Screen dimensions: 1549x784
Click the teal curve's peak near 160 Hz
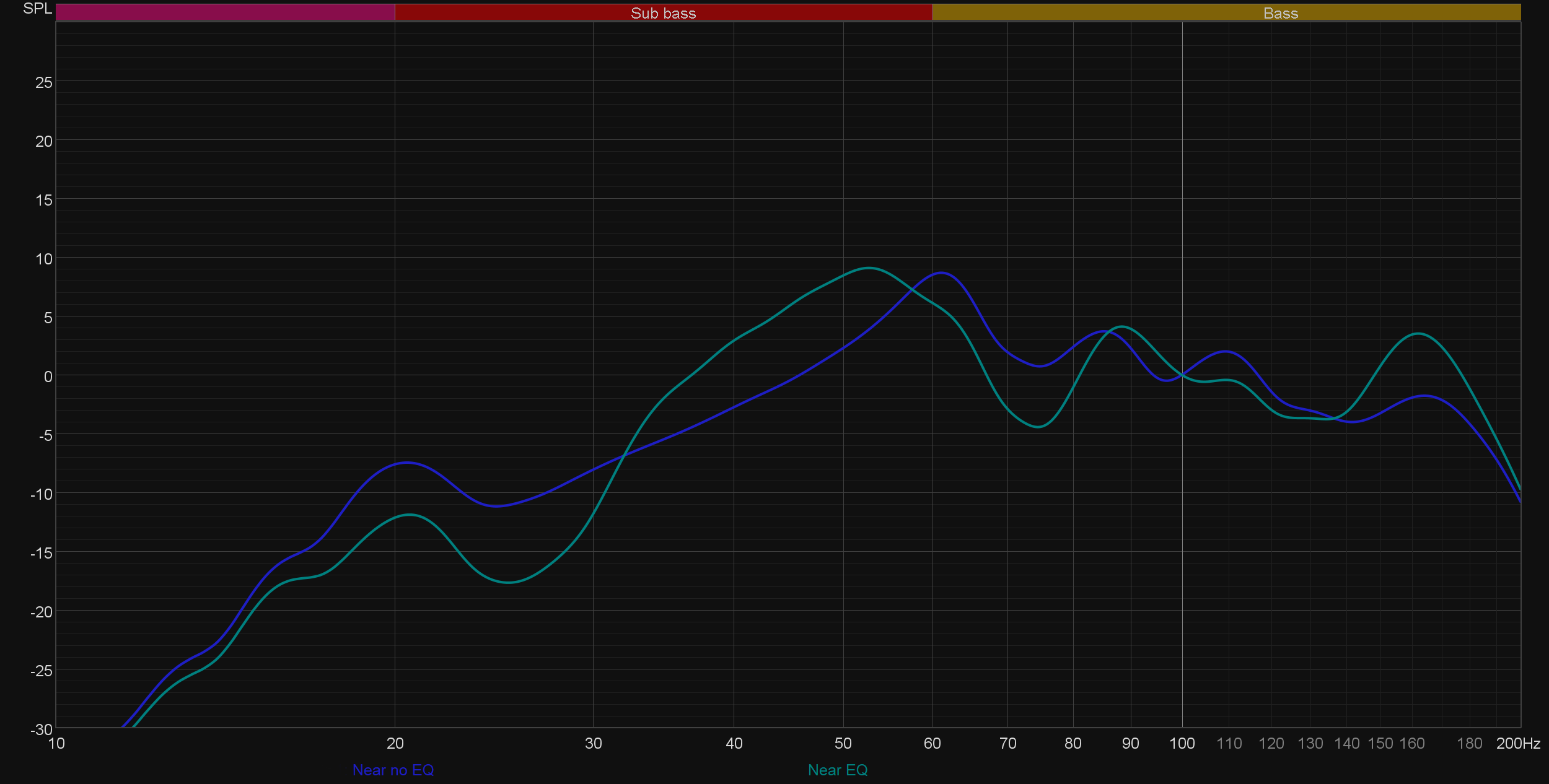click(x=1419, y=334)
